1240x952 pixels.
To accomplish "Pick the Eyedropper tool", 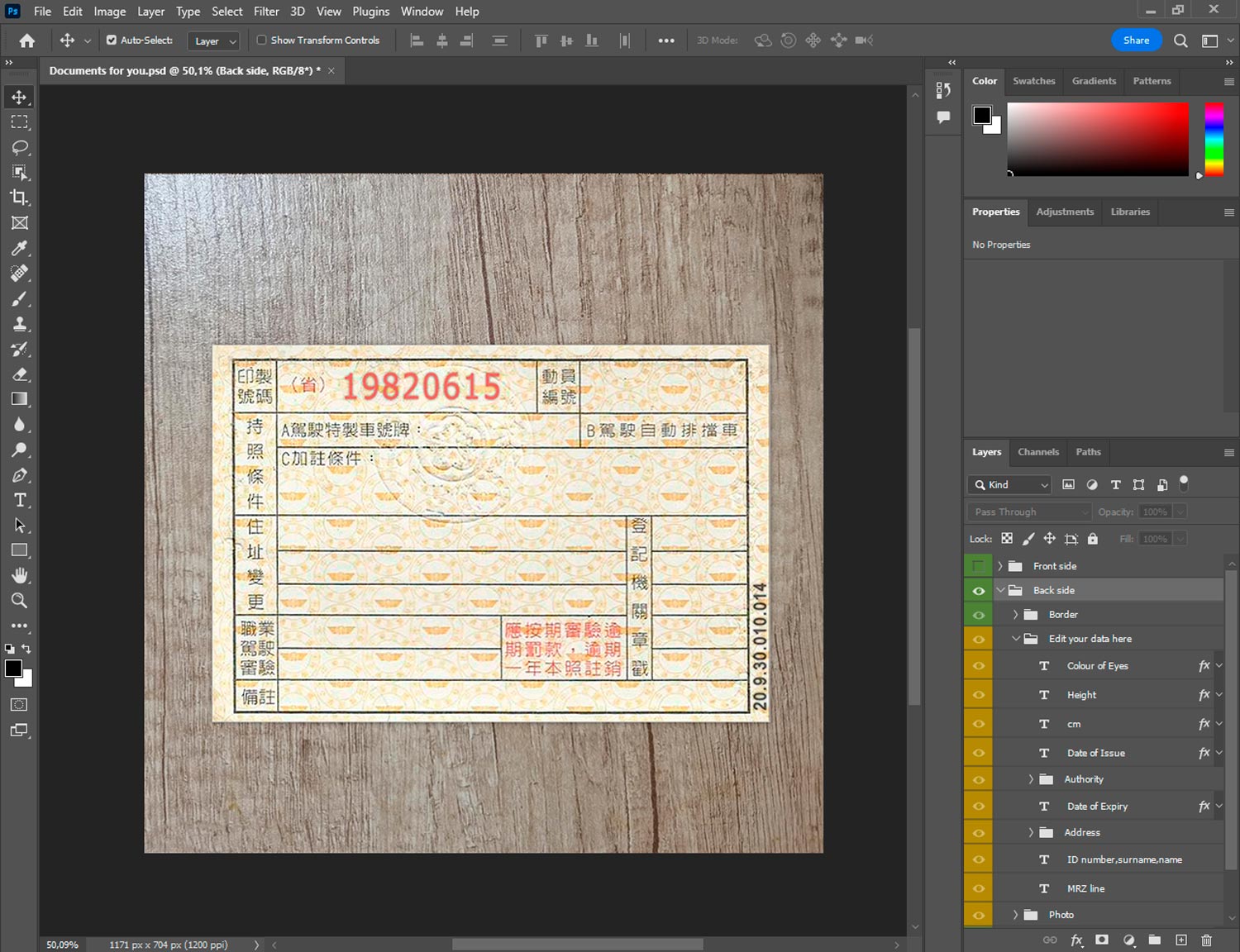I will pos(20,248).
